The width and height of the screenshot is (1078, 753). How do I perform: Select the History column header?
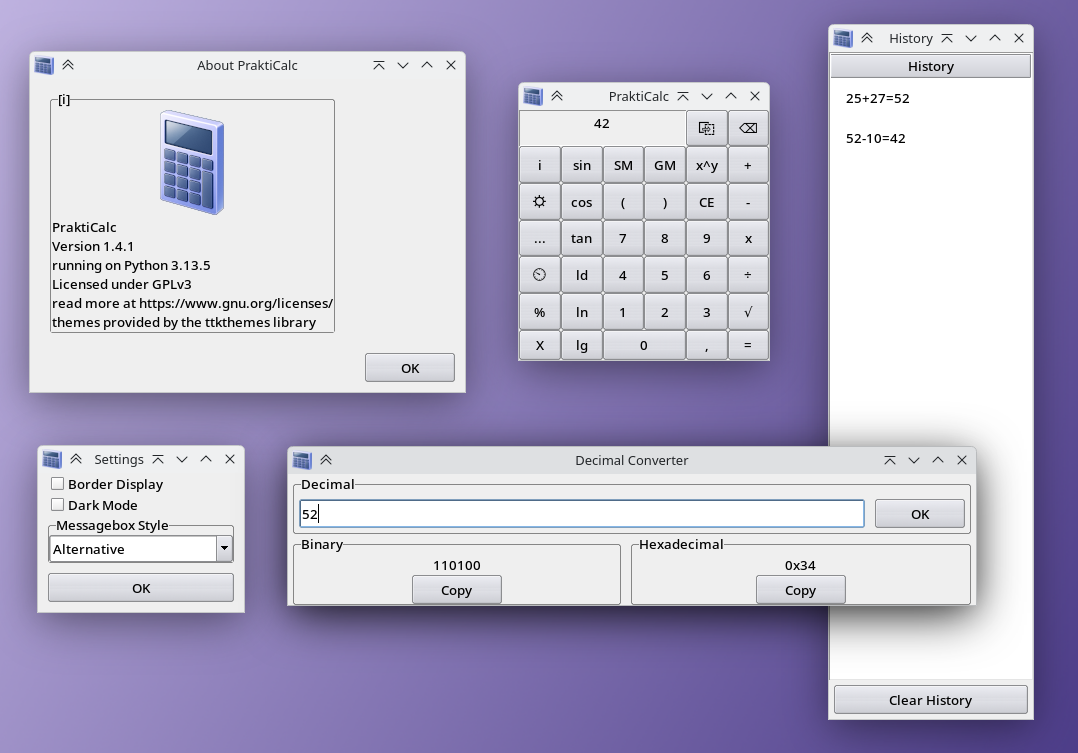click(x=930, y=66)
